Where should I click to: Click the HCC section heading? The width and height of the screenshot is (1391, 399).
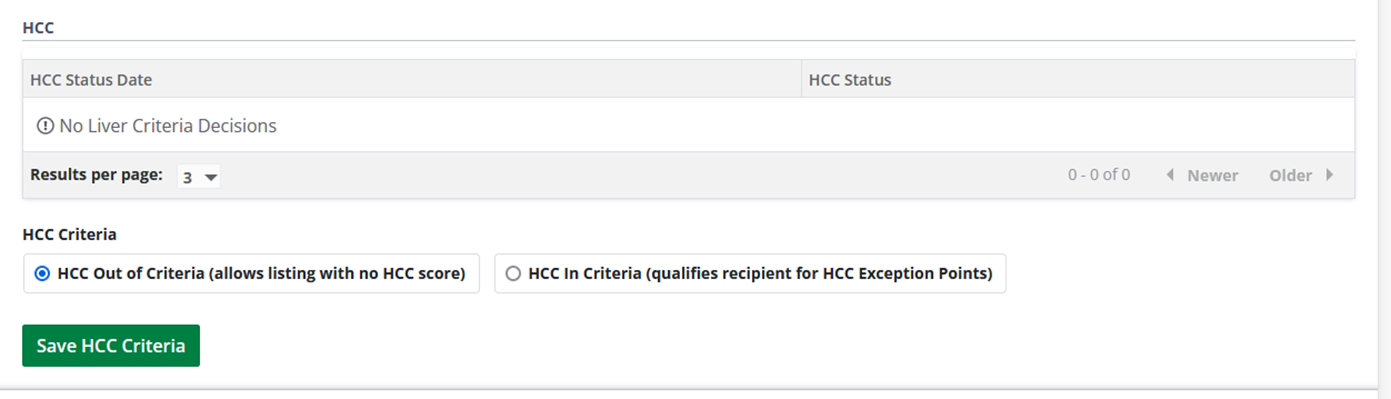(x=38, y=27)
